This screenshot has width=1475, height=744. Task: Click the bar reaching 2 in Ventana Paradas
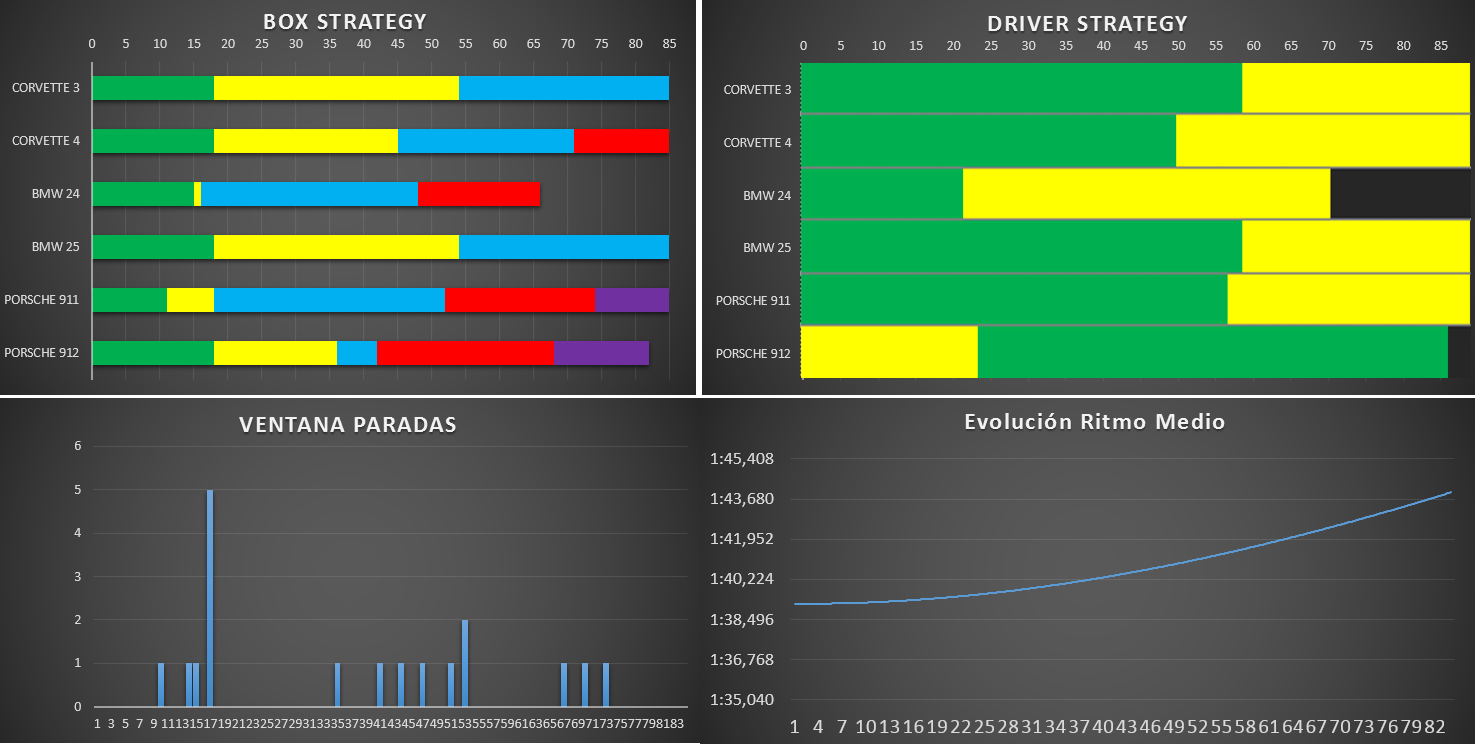[x=465, y=663]
